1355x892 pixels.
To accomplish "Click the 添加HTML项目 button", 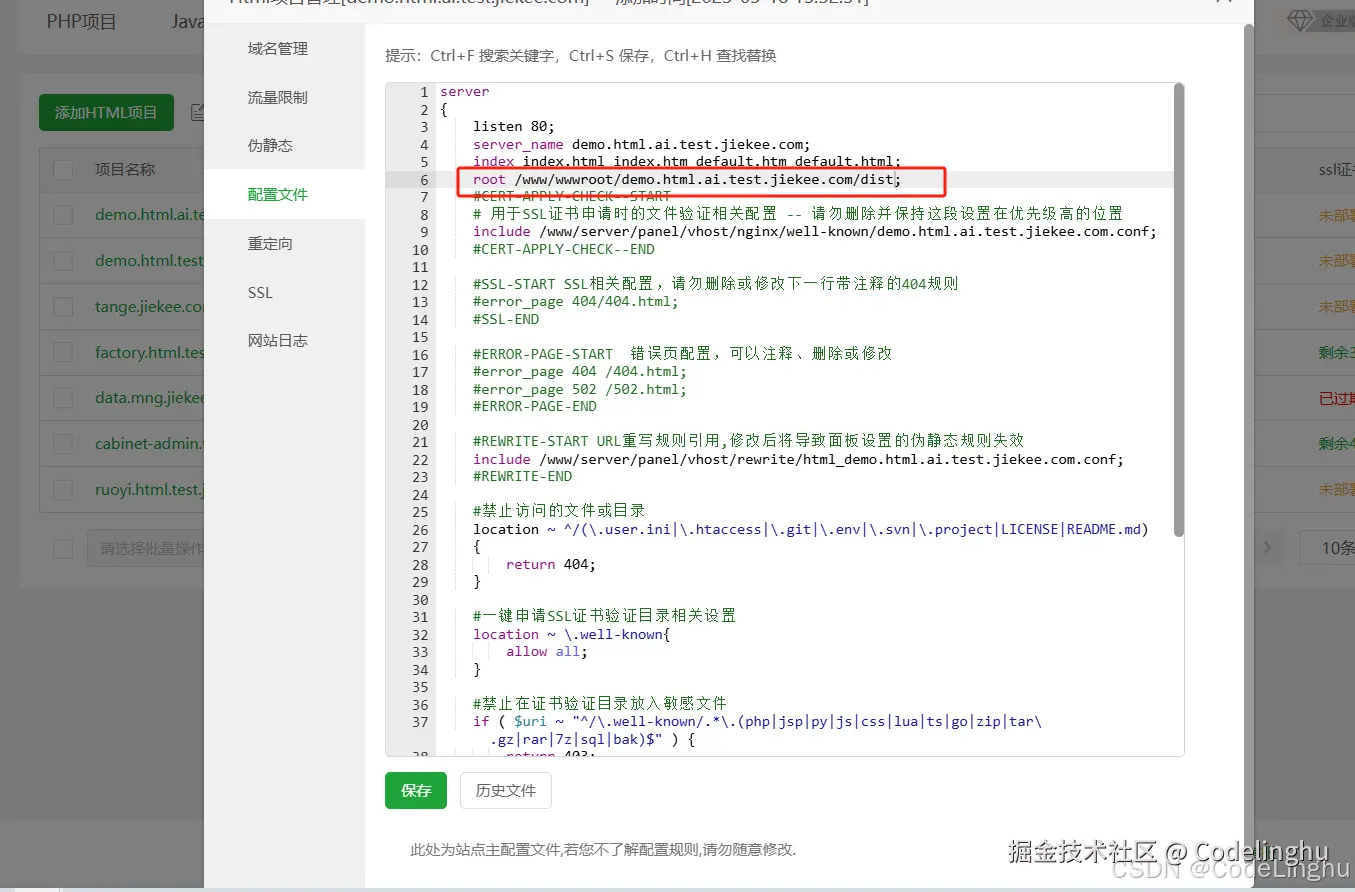I will [106, 113].
